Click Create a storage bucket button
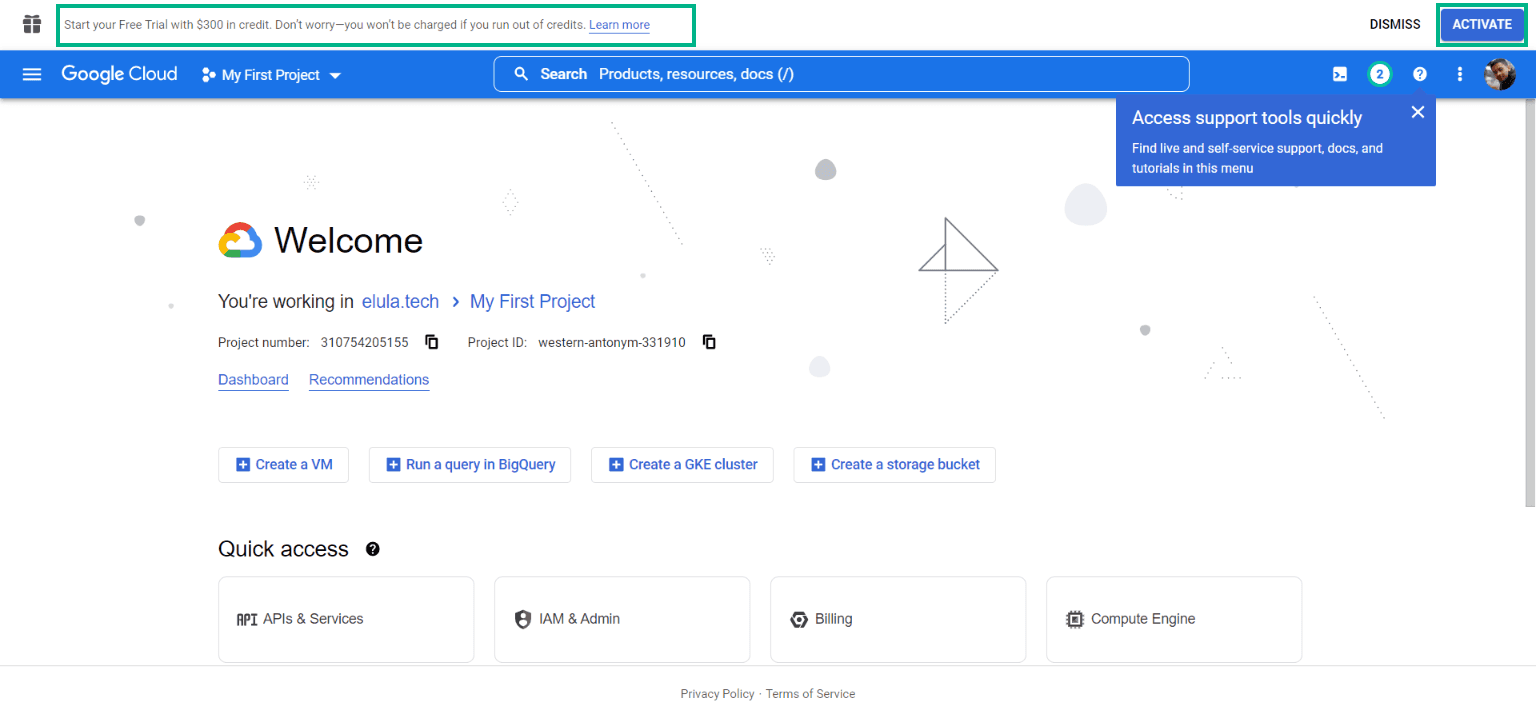The image size is (1536, 722). pyautogui.click(x=895, y=465)
